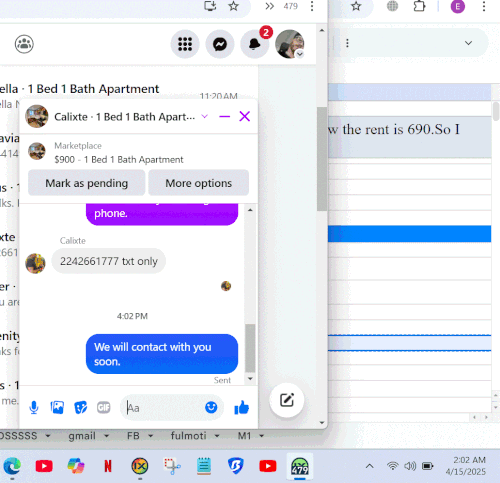Select the 'the rent is 690.So I' row
This screenshot has width=500, height=483.
pyautogui.click(x=410, y=137)
